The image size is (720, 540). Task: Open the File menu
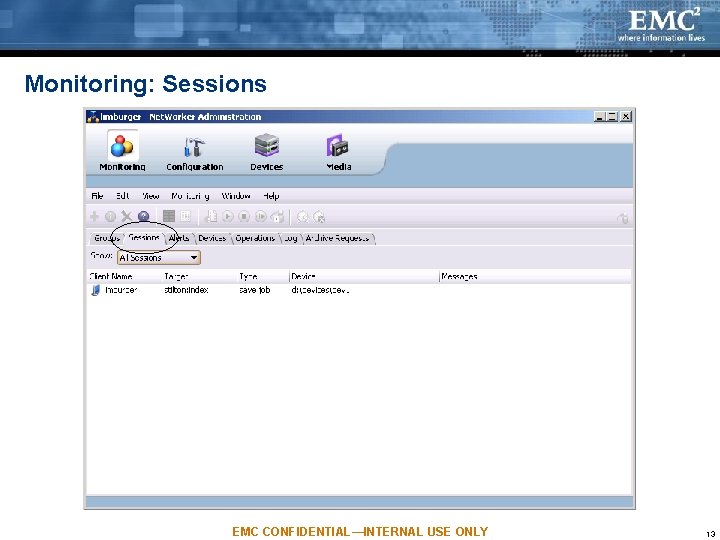tap(97, 196)
